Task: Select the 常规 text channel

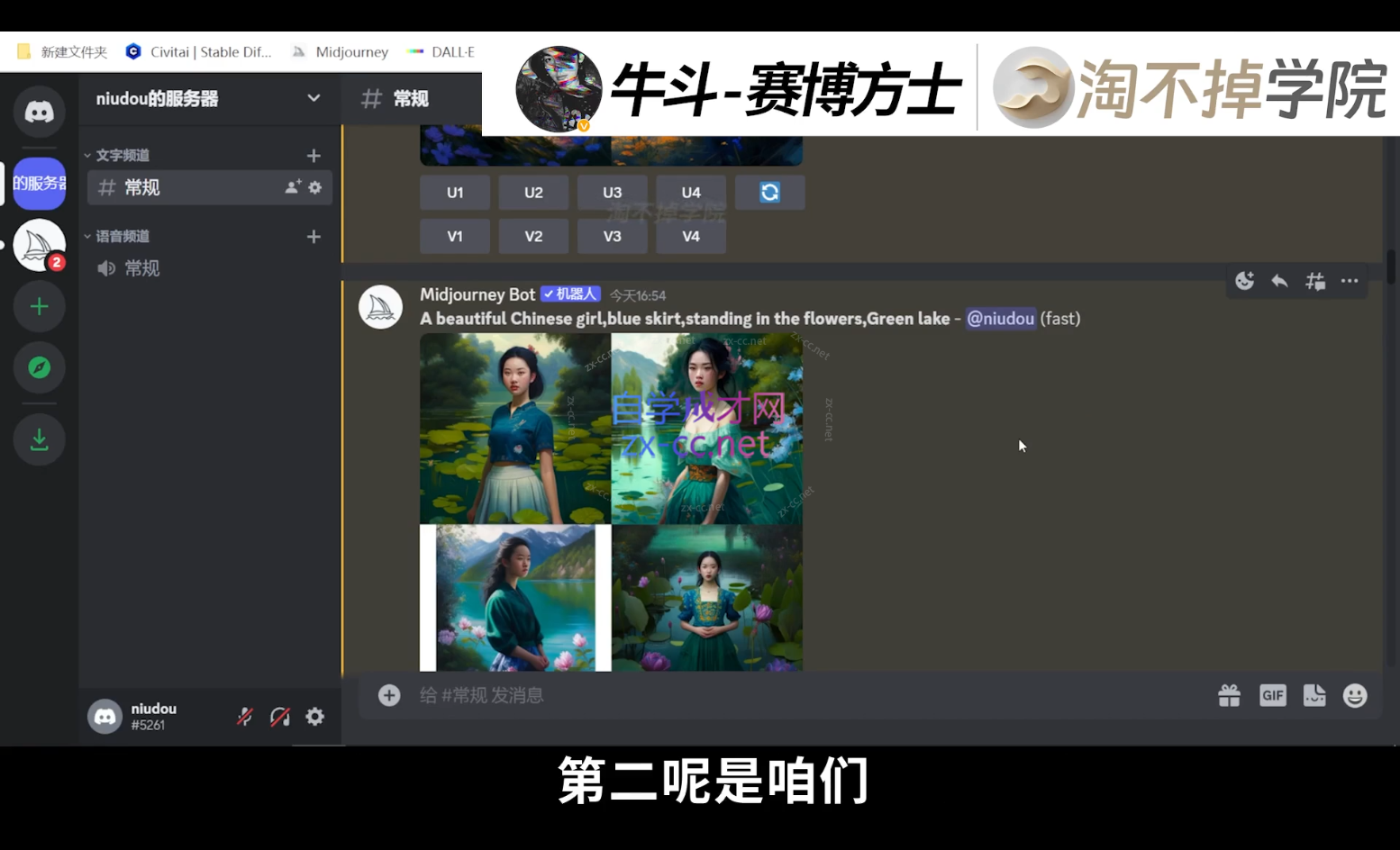Action: pyautogui.click(x=142, y=187)
